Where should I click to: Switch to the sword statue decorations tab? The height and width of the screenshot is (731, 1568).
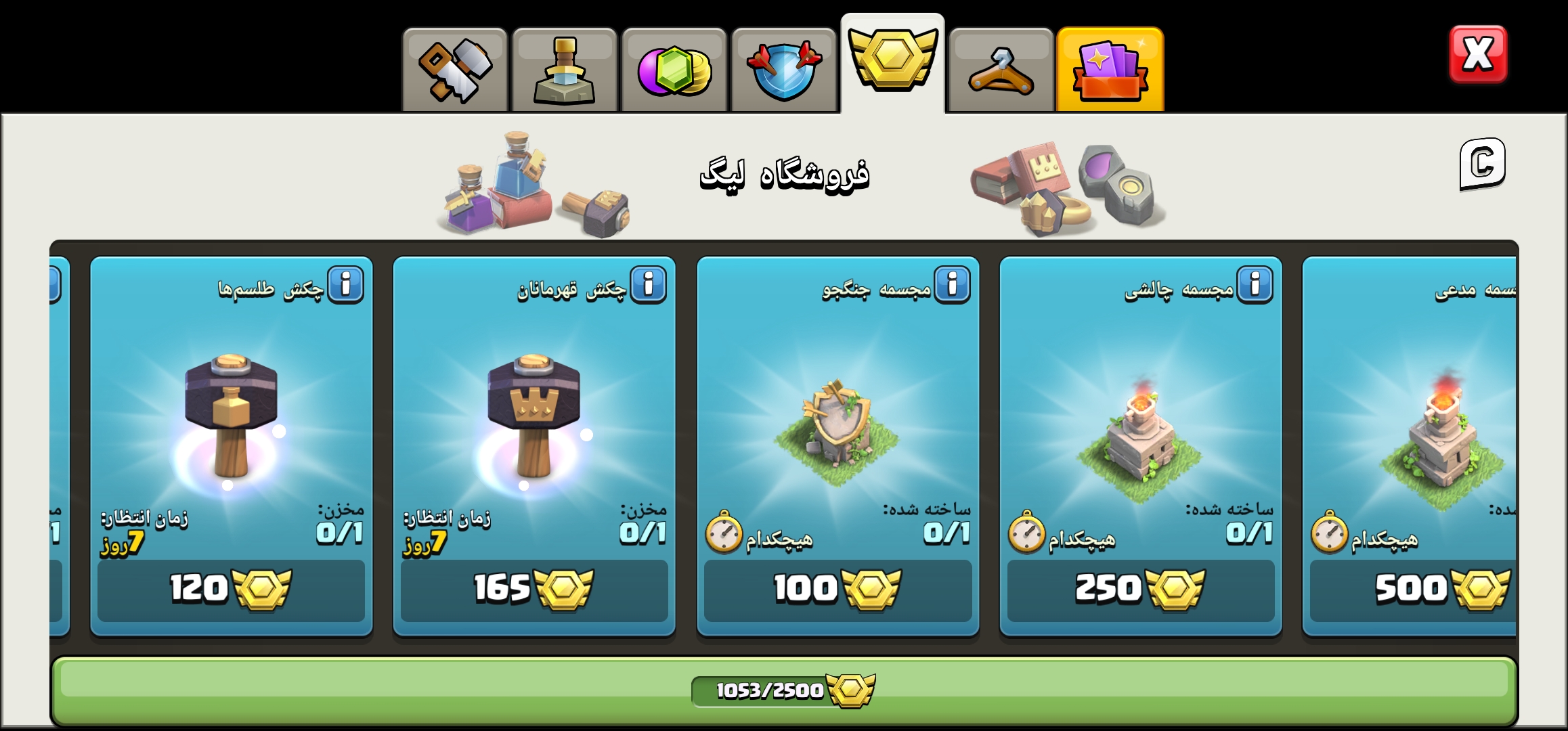coord(564,70)
